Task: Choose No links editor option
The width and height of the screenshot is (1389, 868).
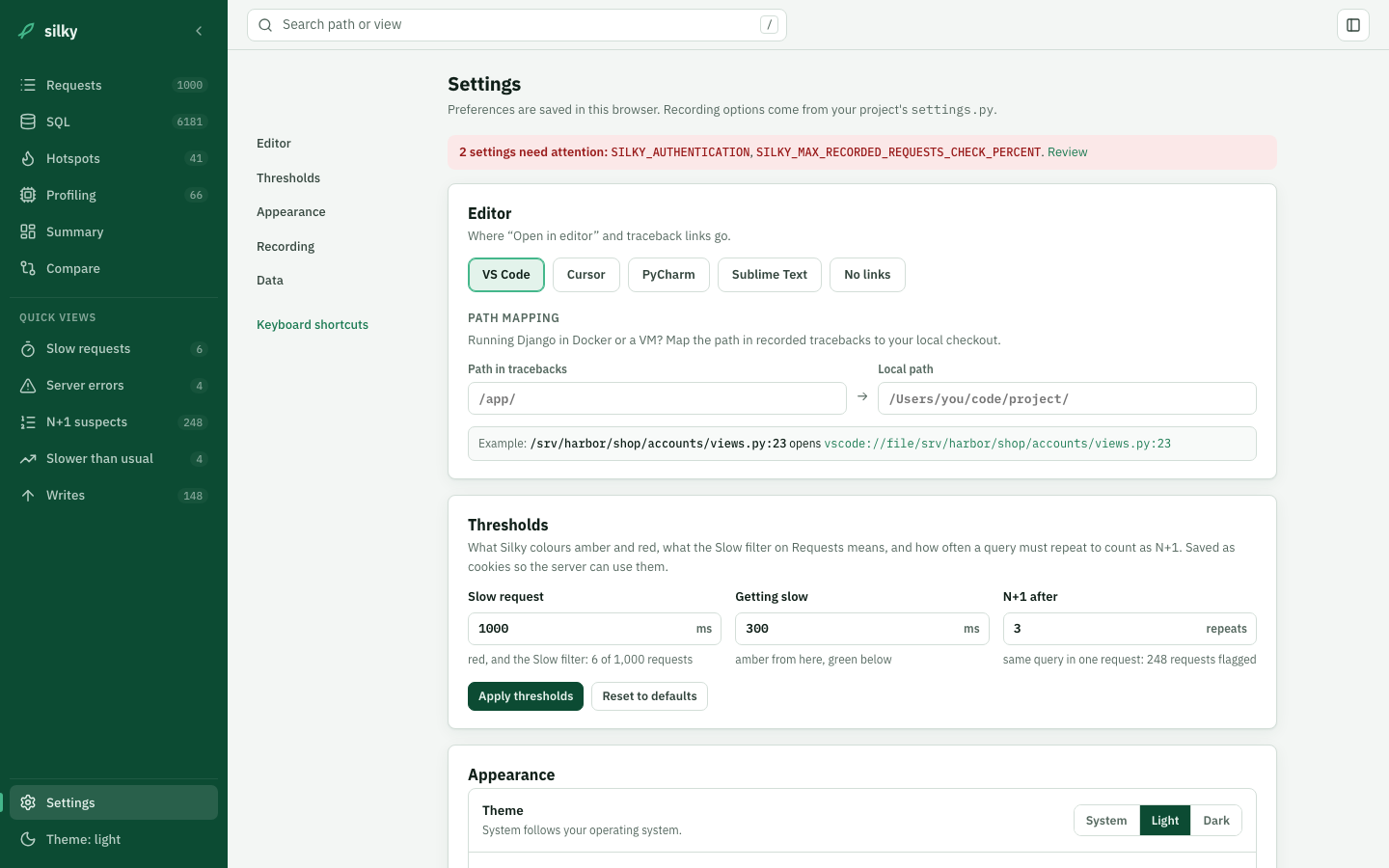Action: click(867, 275)
